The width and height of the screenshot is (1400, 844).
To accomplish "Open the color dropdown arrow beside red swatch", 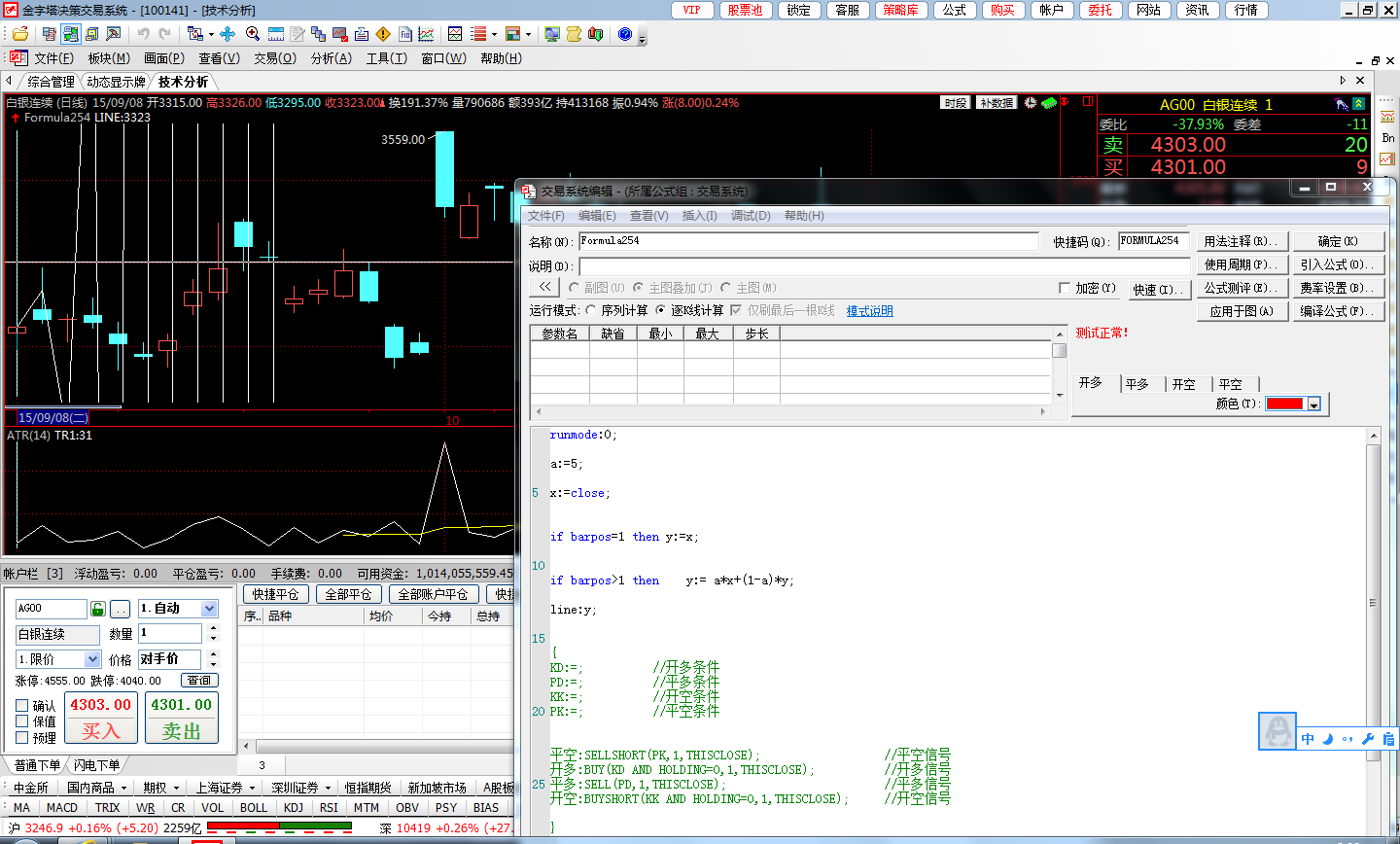I will pos(1313,404).
